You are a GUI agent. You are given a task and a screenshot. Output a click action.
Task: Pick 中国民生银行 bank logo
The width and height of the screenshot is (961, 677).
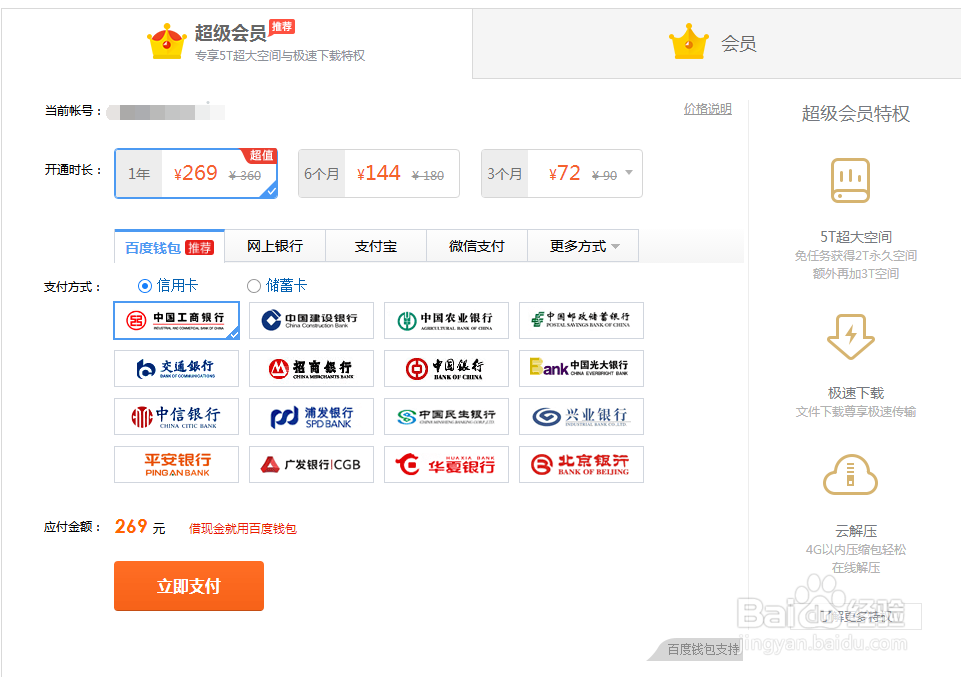click(x=446, y=417)
